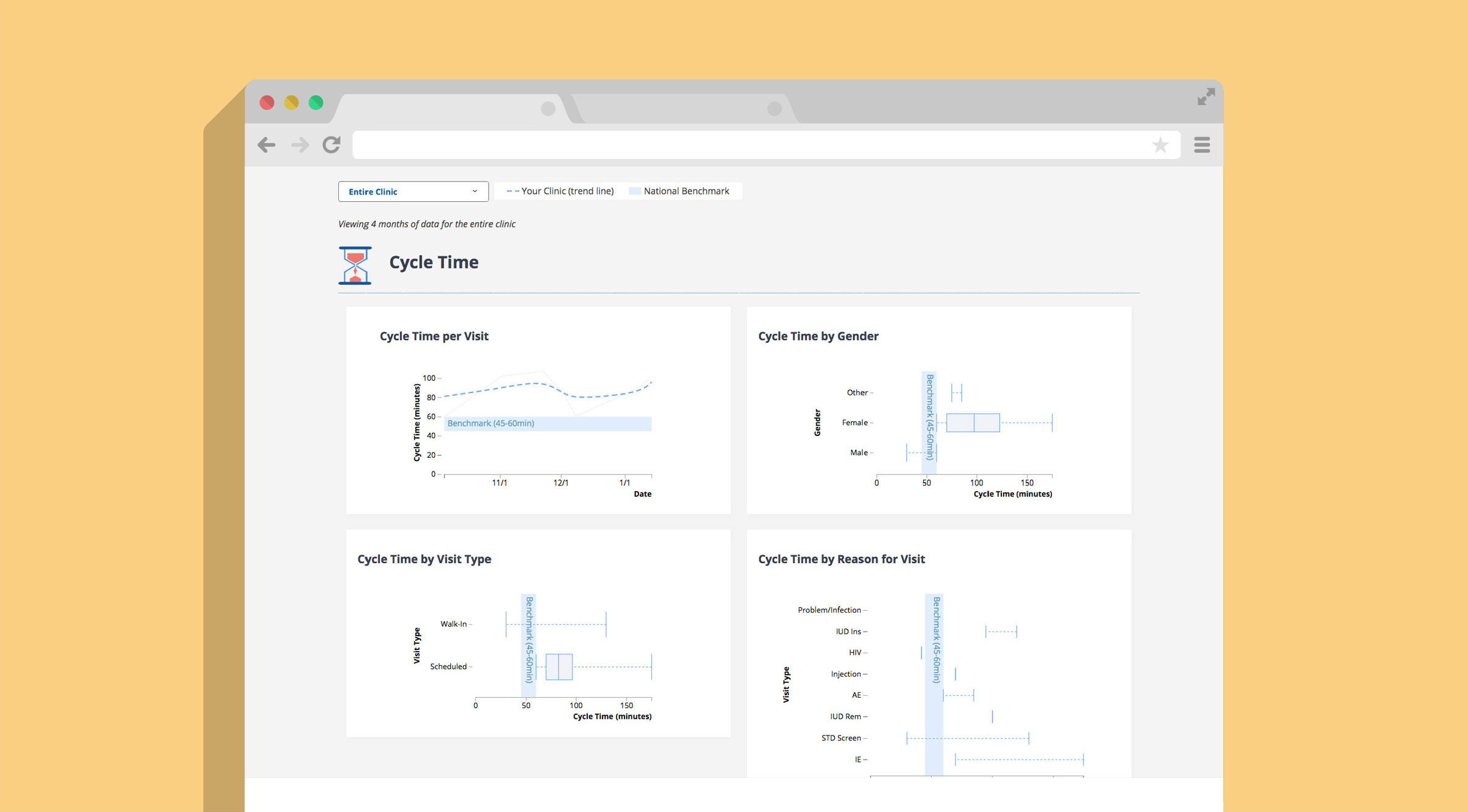1468x812 pixels.
Task: Open the browser hamburger menu
Action: [x=1202, y=145]
